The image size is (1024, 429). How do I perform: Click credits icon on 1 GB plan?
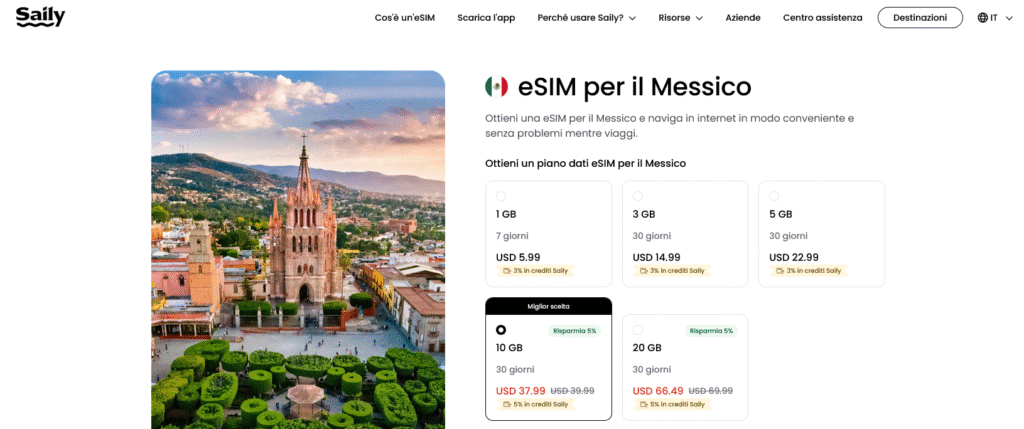point(507,270)
